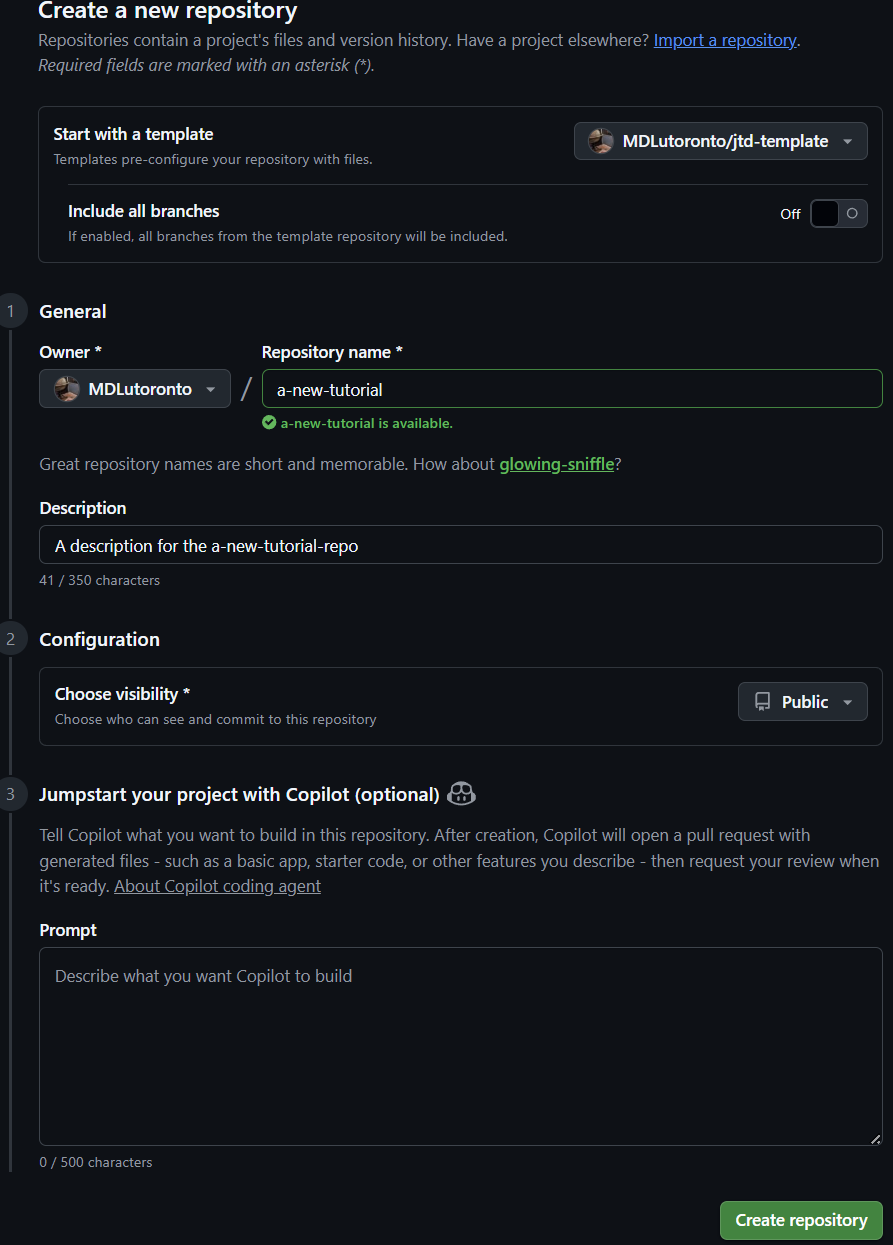This screenshot has width=893, height=1245.
Task: Open the Owner dropdown
Action: pyautogui.click(x=134, y=388)
